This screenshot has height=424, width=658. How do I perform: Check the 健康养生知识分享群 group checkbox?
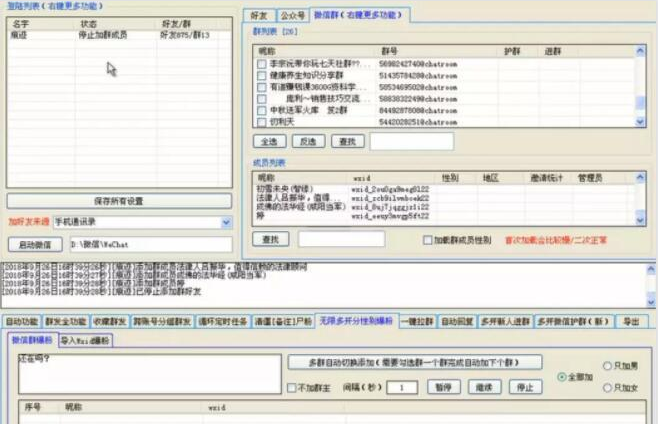tap(262, 75)
